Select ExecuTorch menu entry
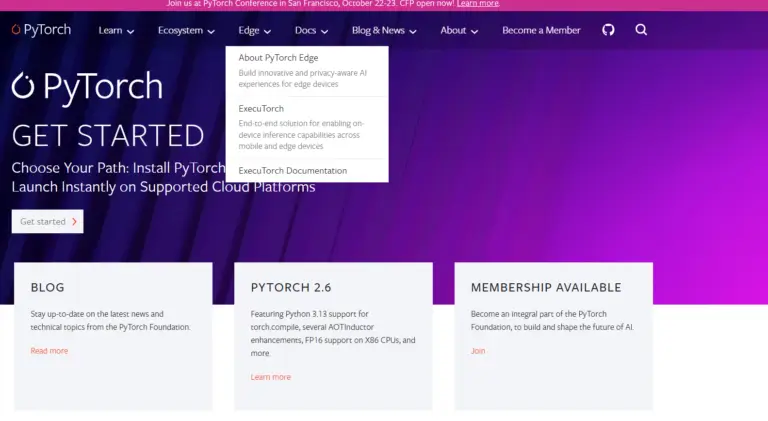Screen dimensions: 768x421 tap(261, 109)
